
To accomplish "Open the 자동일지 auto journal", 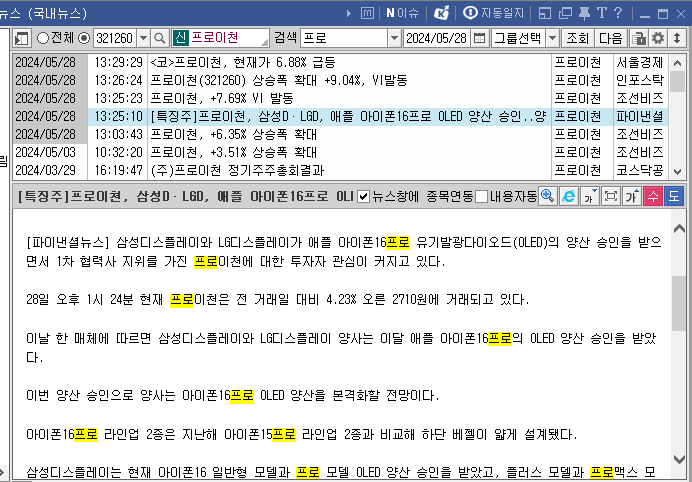I will click(x=493, y=13).
